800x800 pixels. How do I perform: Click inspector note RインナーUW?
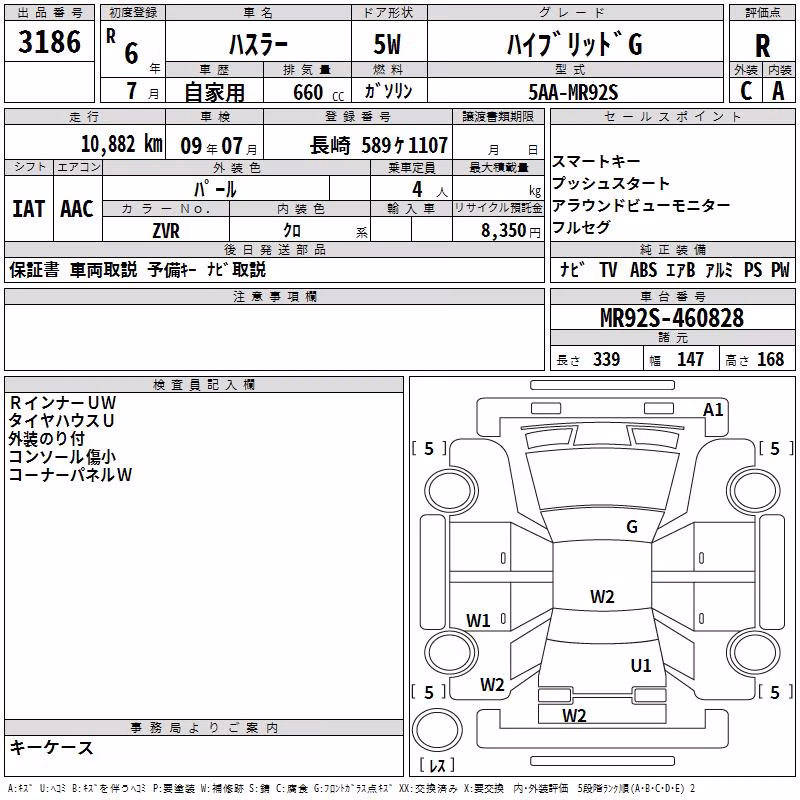[63, 403]
